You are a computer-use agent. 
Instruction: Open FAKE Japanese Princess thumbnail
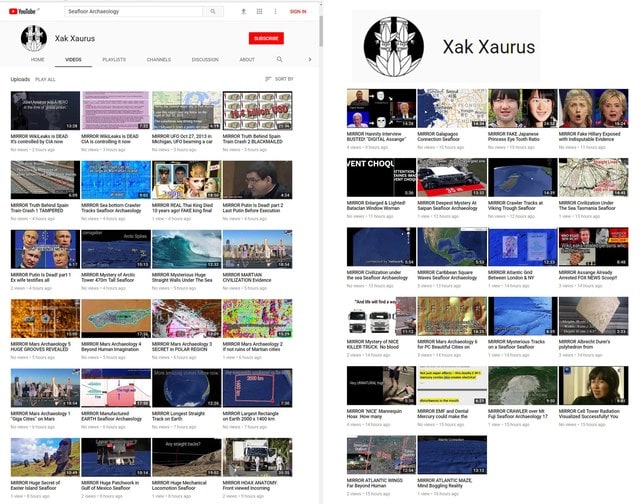pyautogui.click(x=522, y=108)
